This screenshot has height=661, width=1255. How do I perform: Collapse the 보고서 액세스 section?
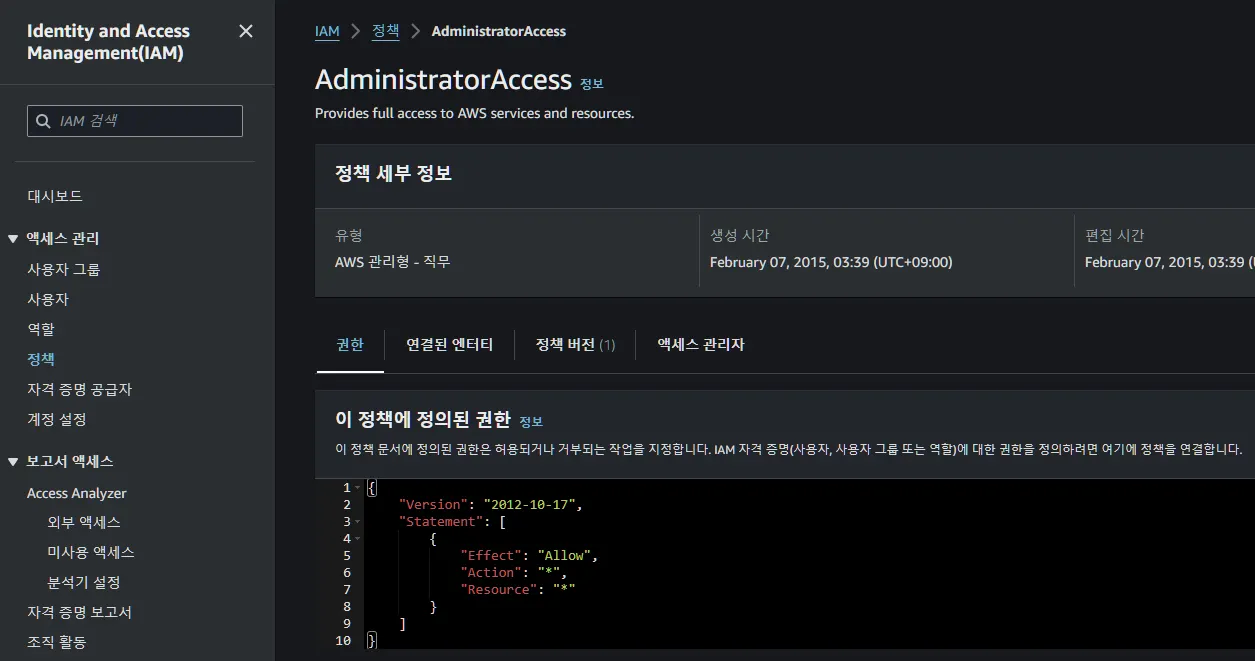click(x=13, y=461)
